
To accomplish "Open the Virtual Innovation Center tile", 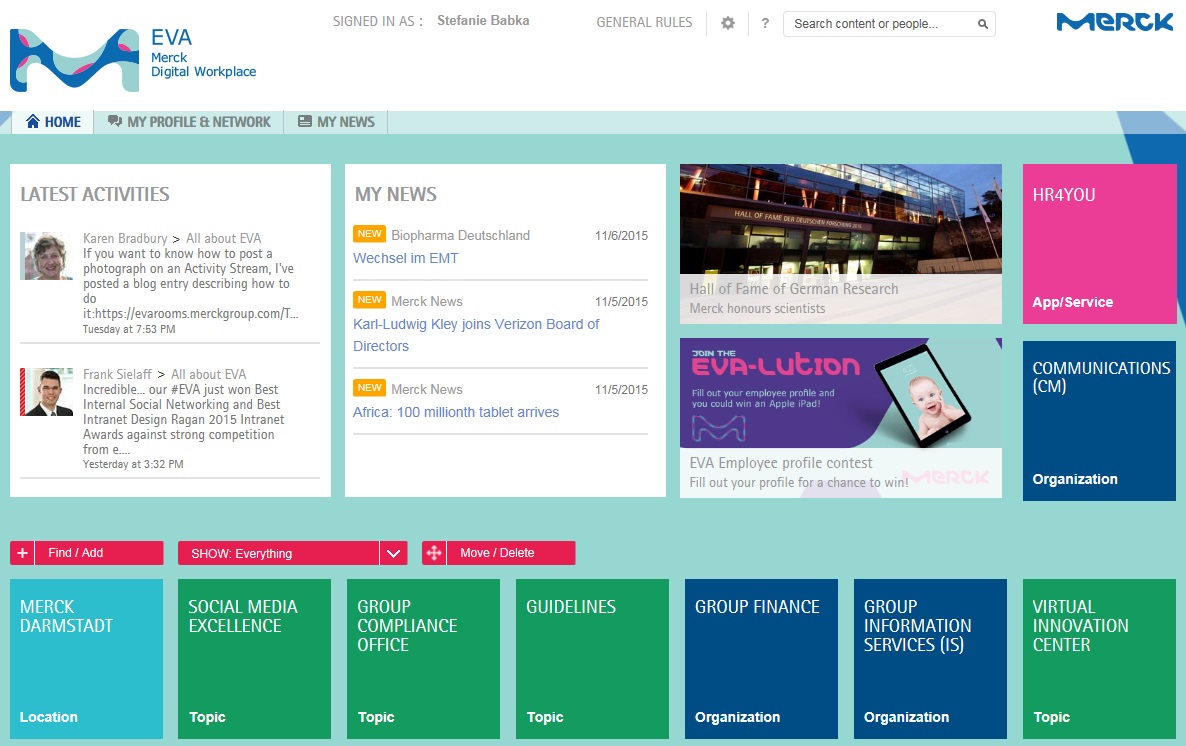I will click(x=1099, y=659).
